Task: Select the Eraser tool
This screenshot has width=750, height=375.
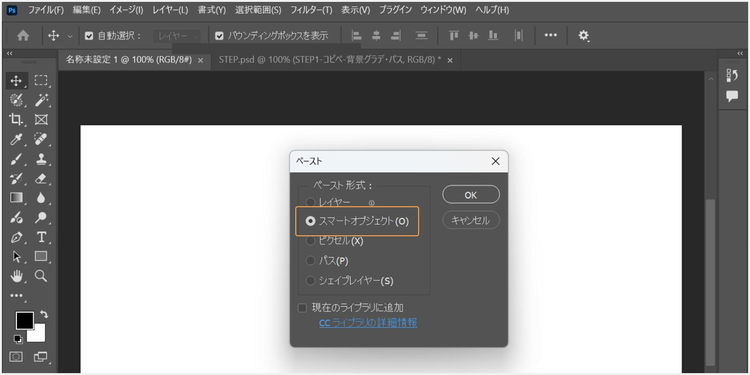Action: click(x=41, y=178)
